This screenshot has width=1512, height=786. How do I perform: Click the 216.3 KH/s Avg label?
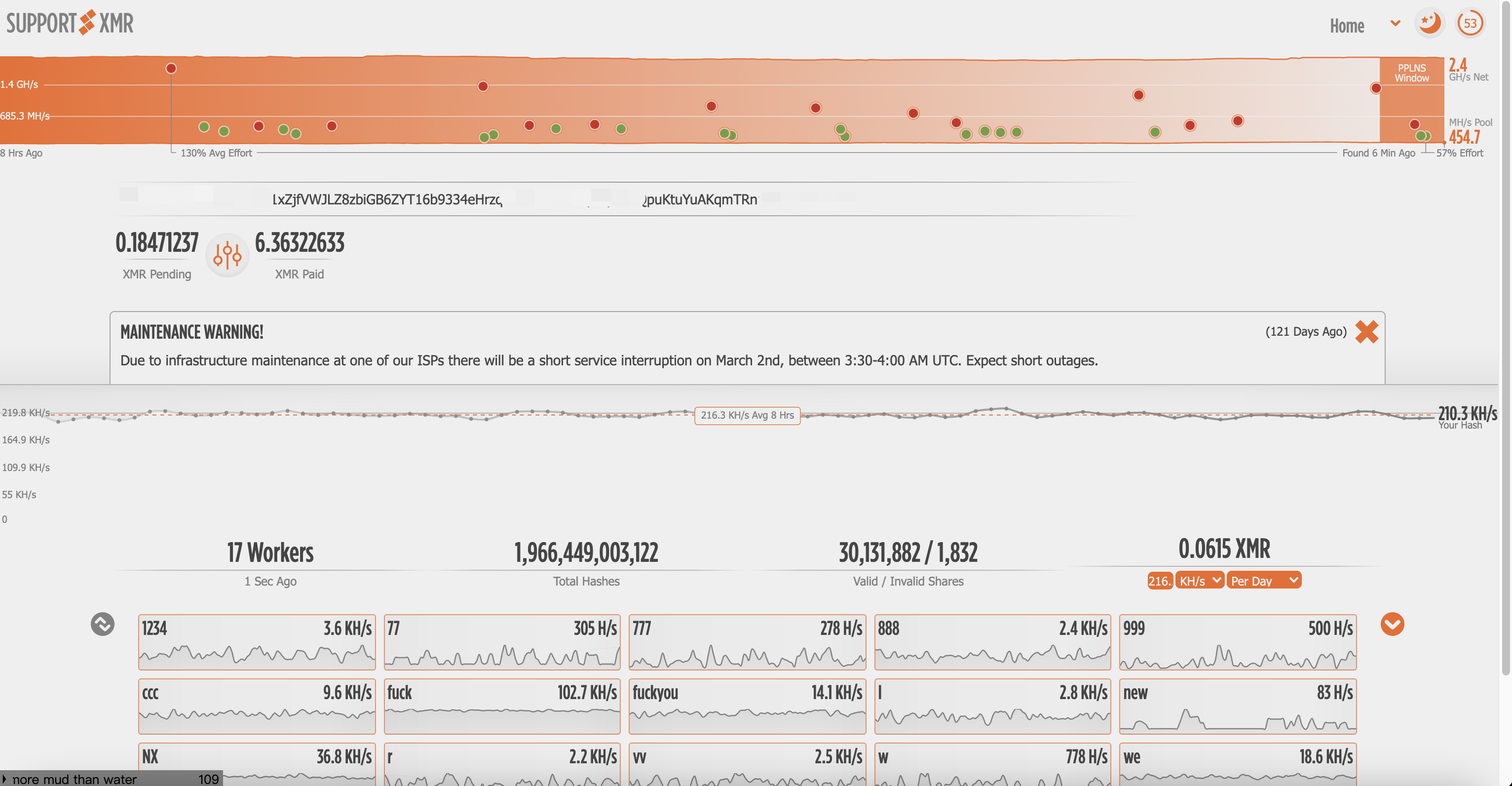coord(747,415)
